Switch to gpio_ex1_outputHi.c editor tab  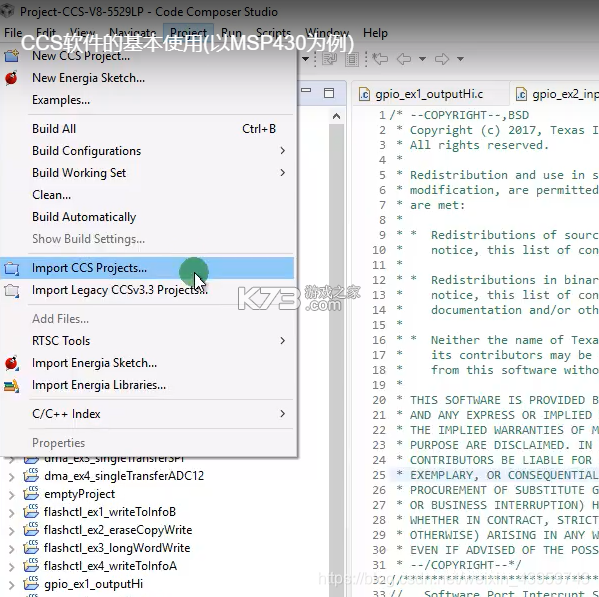pos(430,94)
